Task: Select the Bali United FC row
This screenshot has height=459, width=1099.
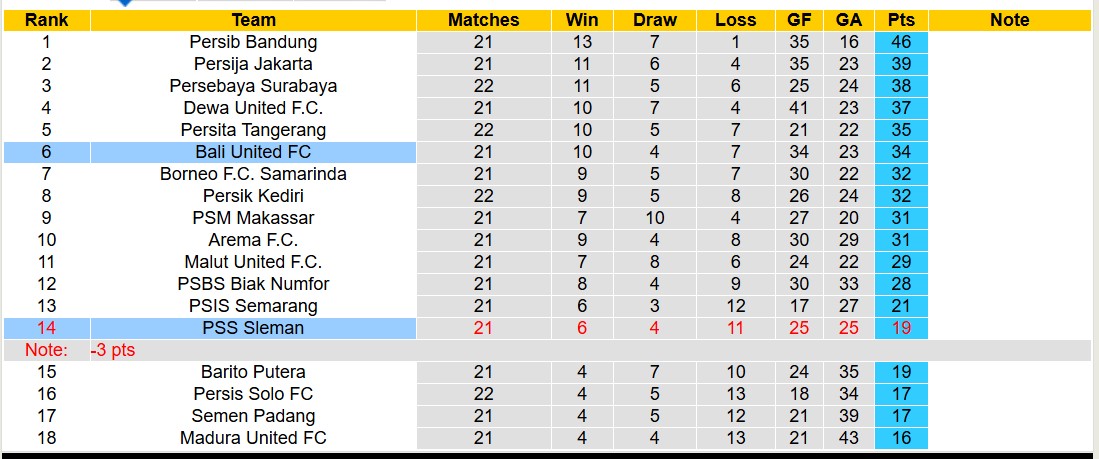Action: tap(253, 152)
